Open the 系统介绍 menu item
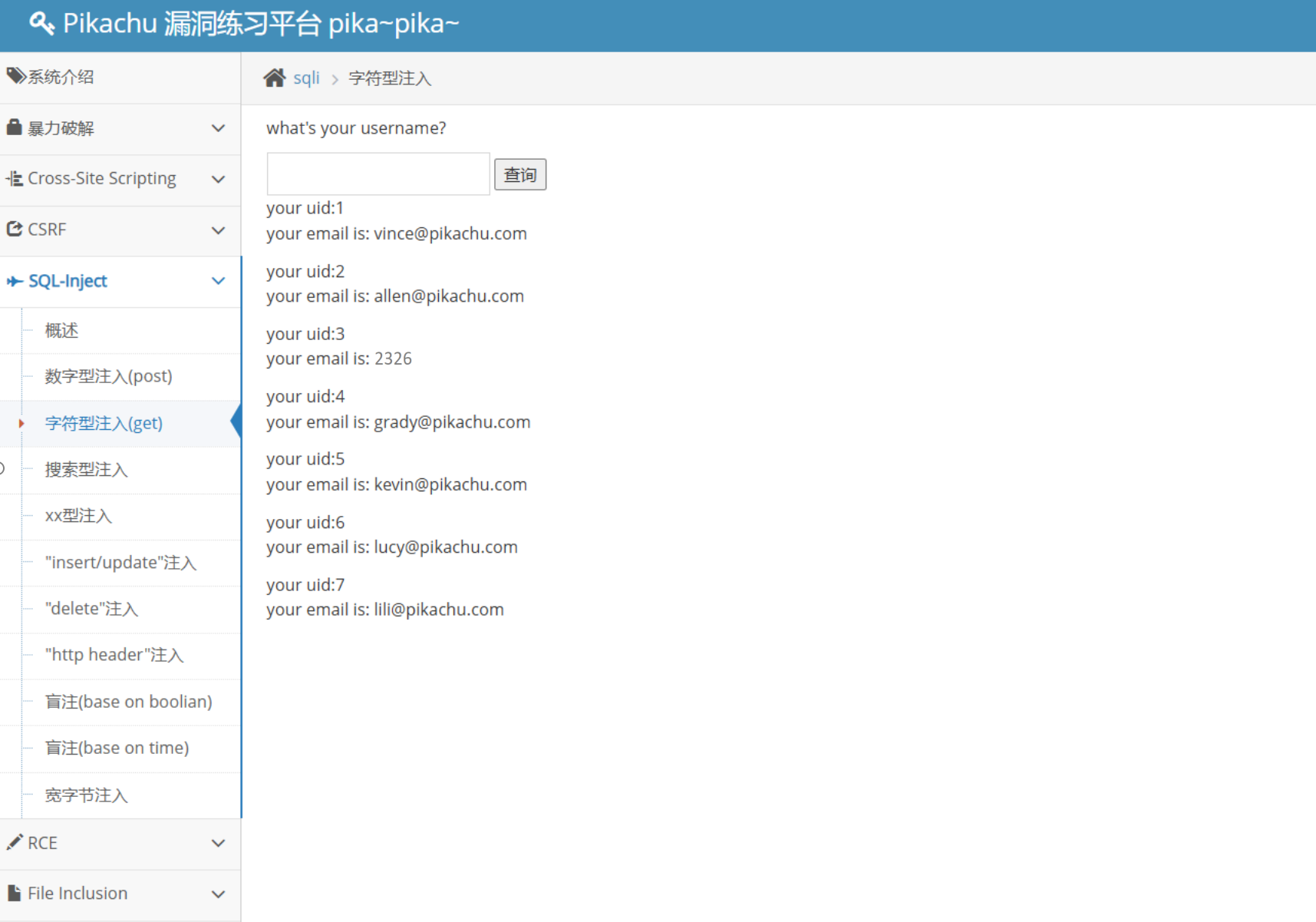The height and width of the screenshot is (922, 1316). (120, 77)
